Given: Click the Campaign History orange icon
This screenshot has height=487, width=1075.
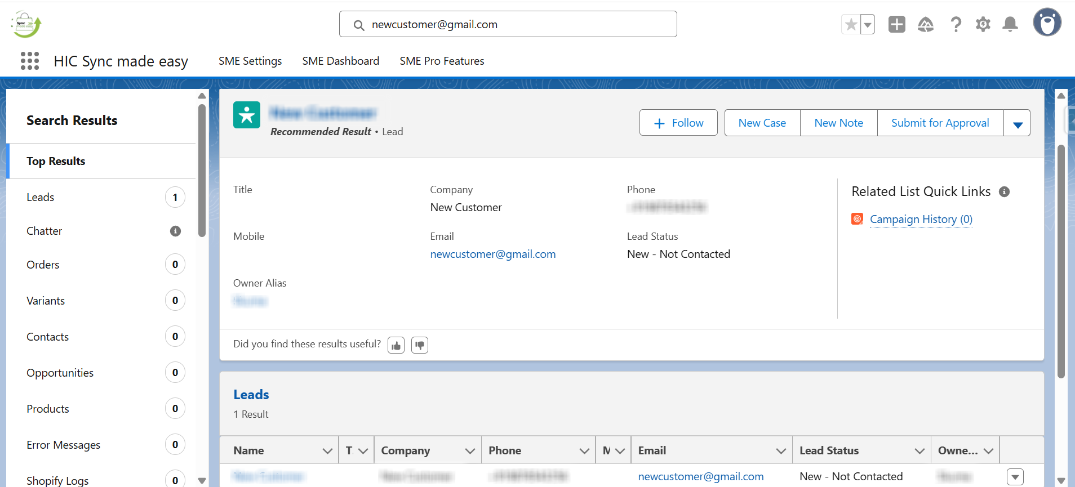Looking at the screenshot, I should tap(857, 219).
